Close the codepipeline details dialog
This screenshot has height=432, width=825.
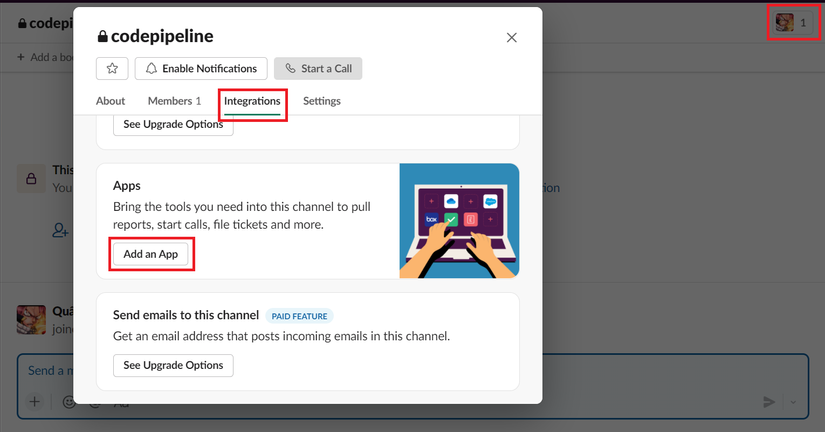511,38
